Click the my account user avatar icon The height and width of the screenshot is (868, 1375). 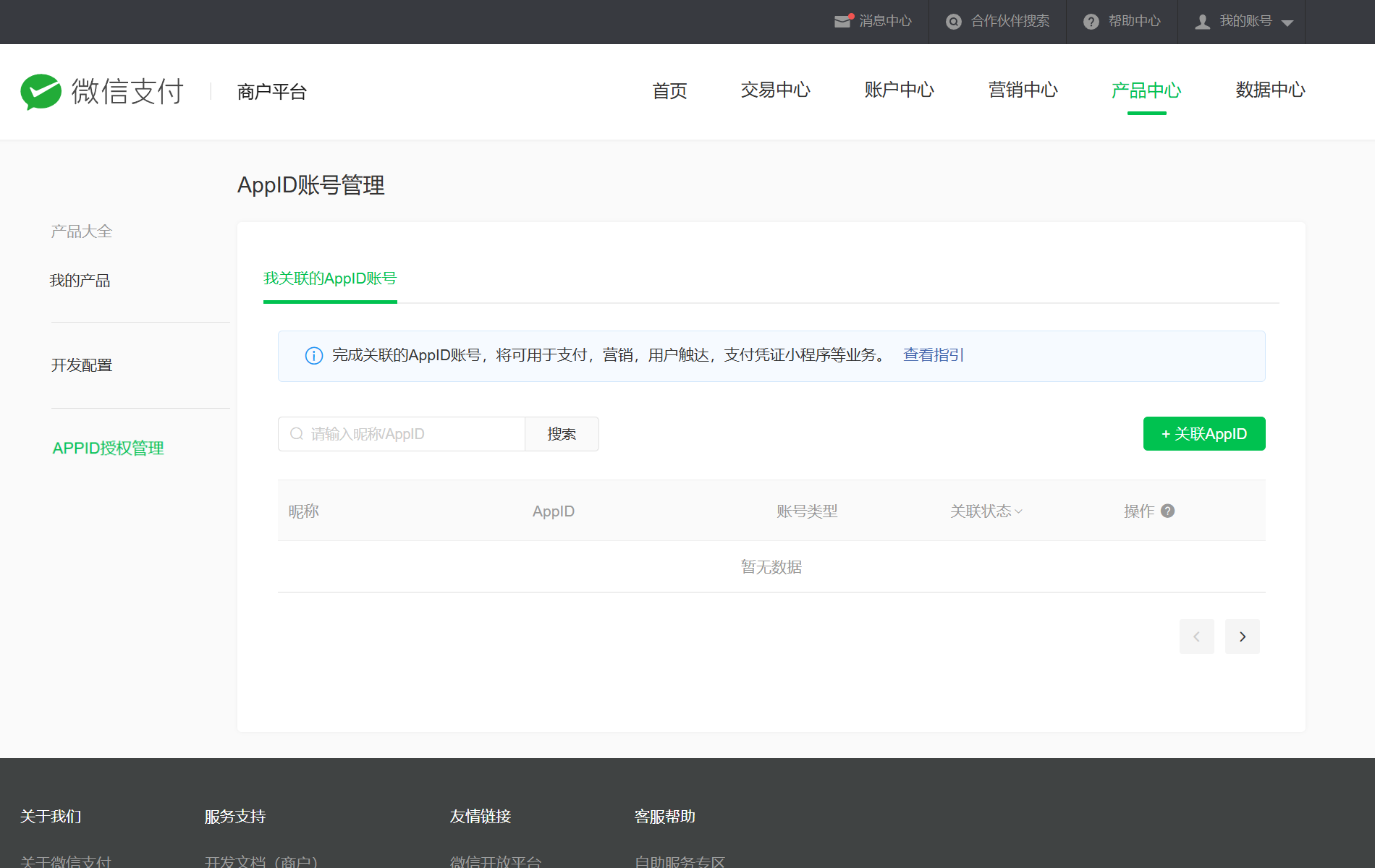[1203, 22]
